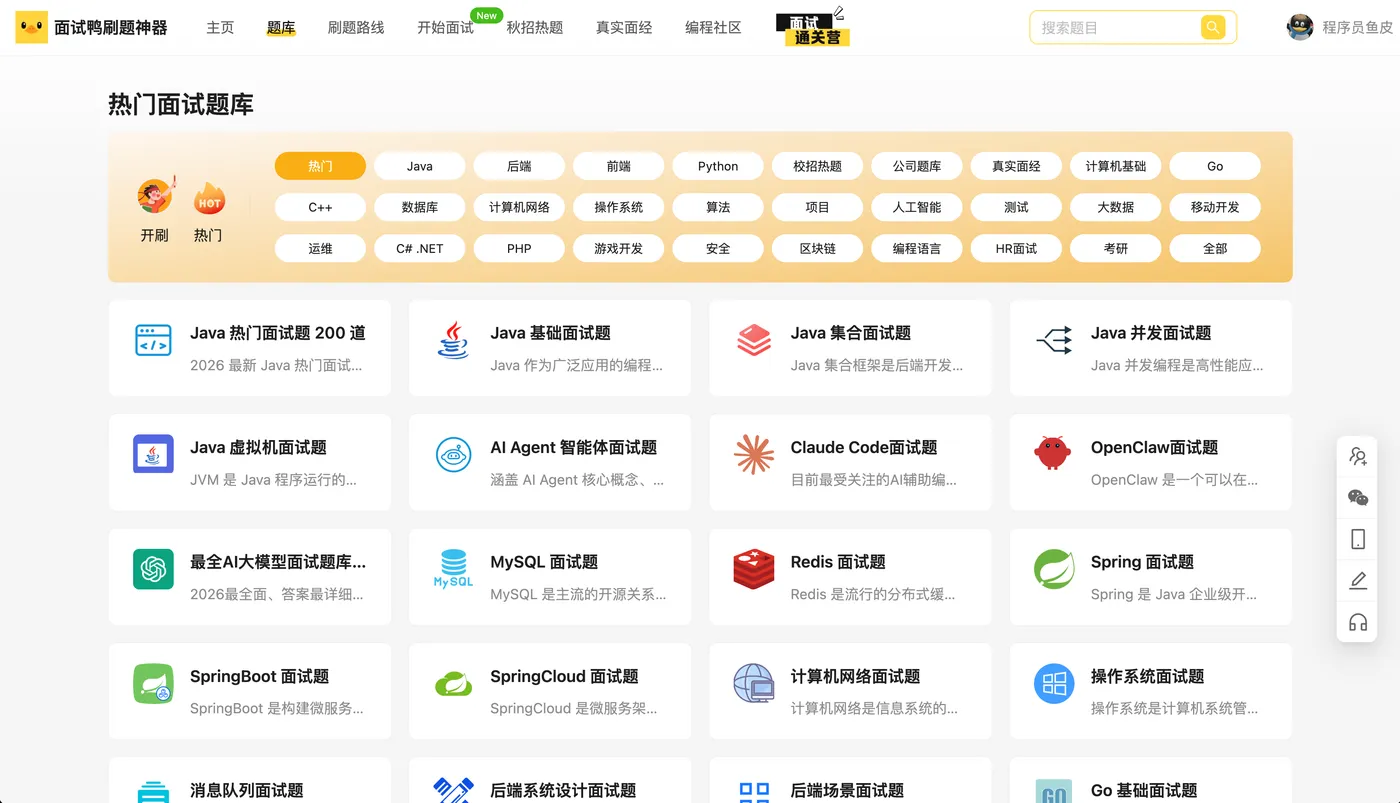This screenshot has height=803, width=1400.
Task: Click the 面试通关营 banner
Action: pyautogui.click(x=813, y=28)
